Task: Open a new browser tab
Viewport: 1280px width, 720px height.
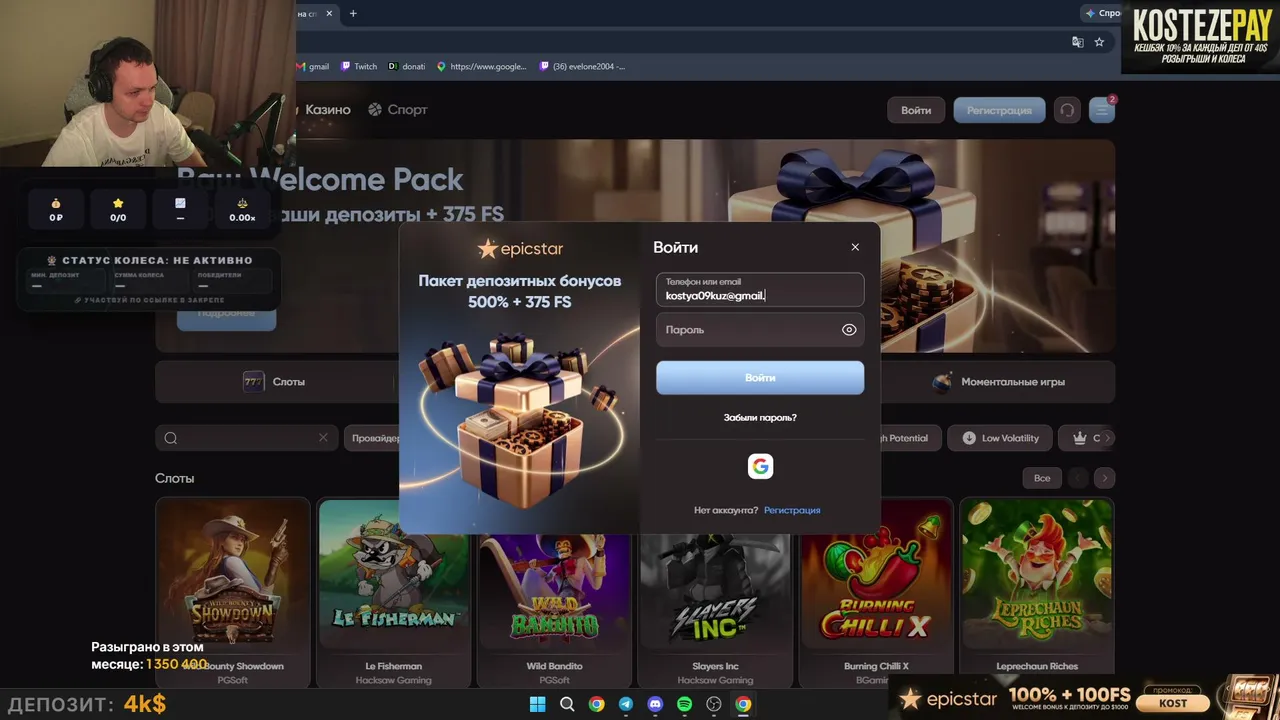Action: (x=353, y=14)
